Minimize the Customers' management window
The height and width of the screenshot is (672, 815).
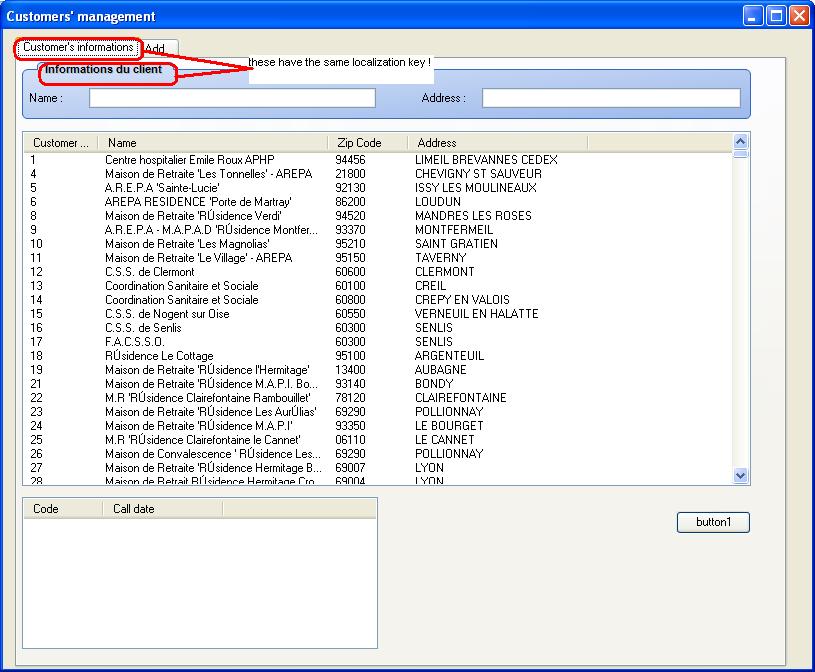753,16
